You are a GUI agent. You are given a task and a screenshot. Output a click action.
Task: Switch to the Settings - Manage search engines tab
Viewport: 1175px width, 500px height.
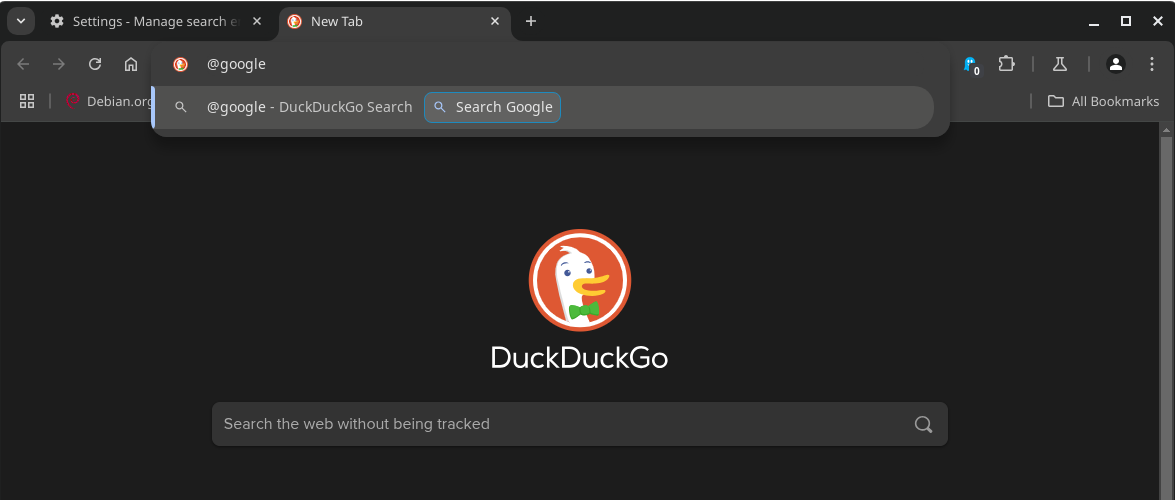pyautogui.click(x=157, y=21)
